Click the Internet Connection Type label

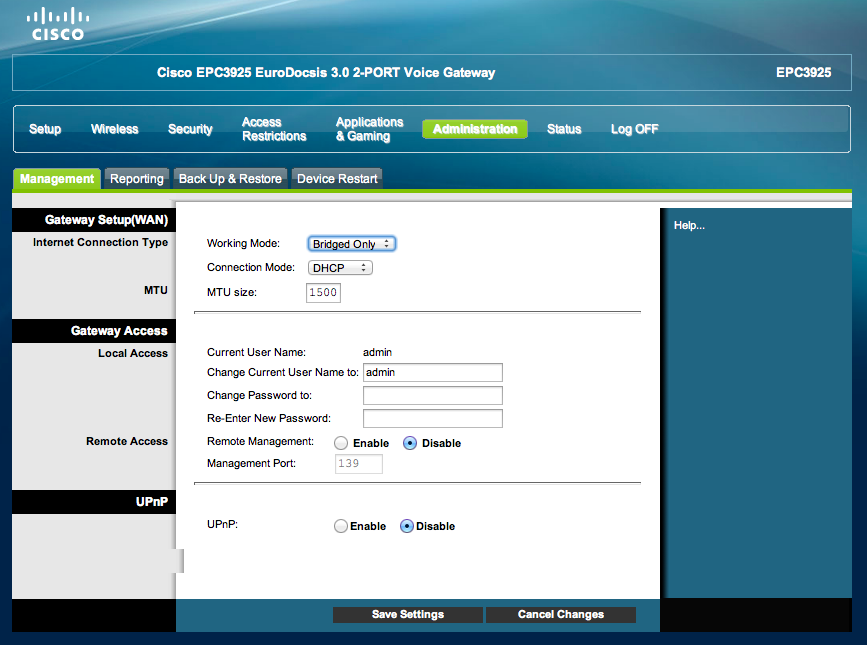tap(100, 242)
